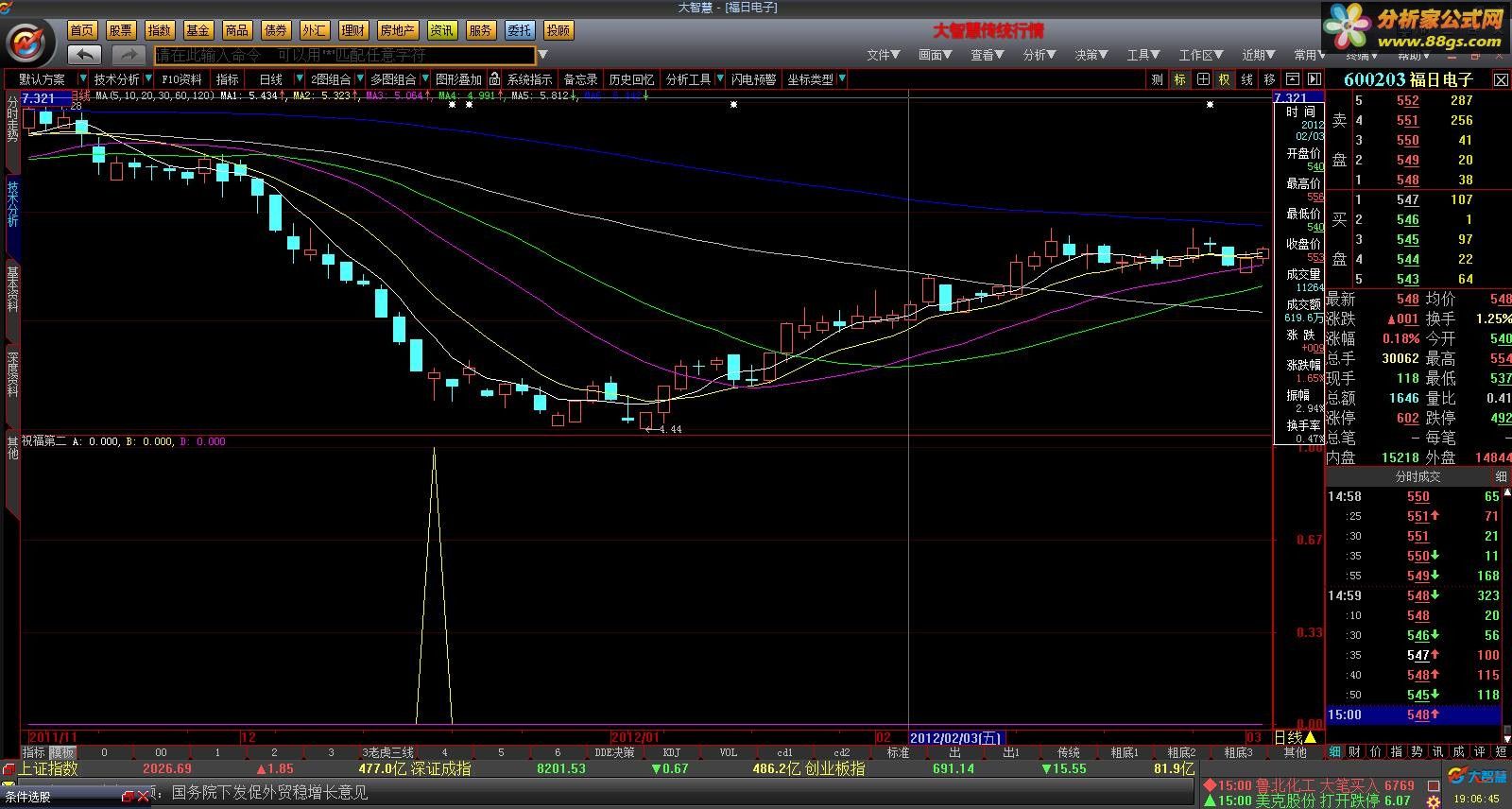Toggle the 标 marker button

click(x=1179, y=79)
